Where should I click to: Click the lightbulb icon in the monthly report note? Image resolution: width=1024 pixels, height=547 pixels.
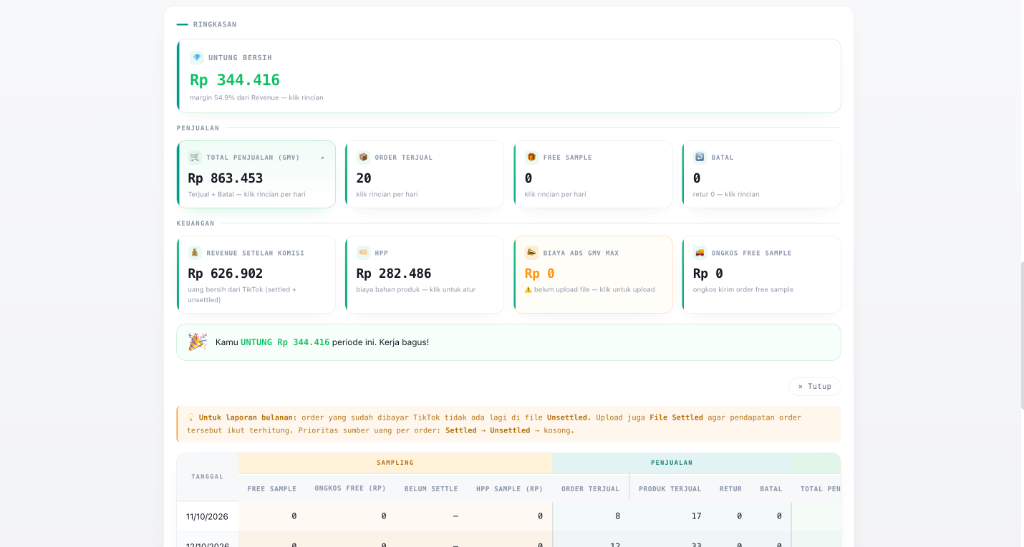[x=191, y=417]
